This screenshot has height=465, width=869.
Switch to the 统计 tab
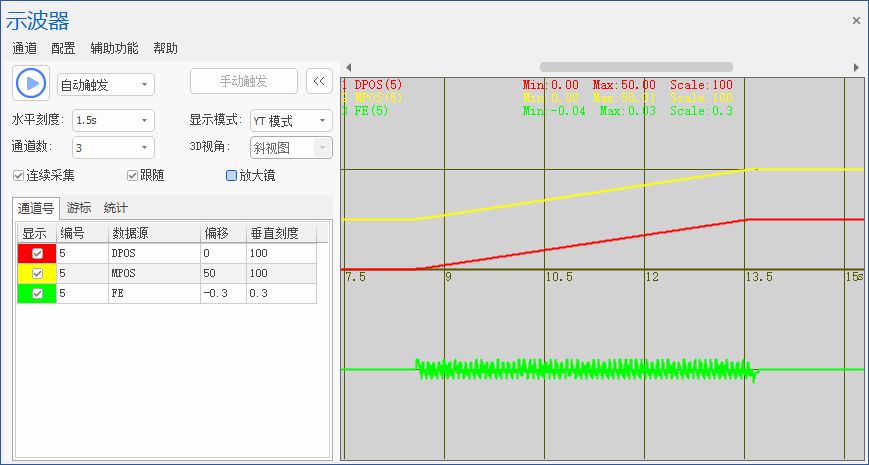(115, 208)
